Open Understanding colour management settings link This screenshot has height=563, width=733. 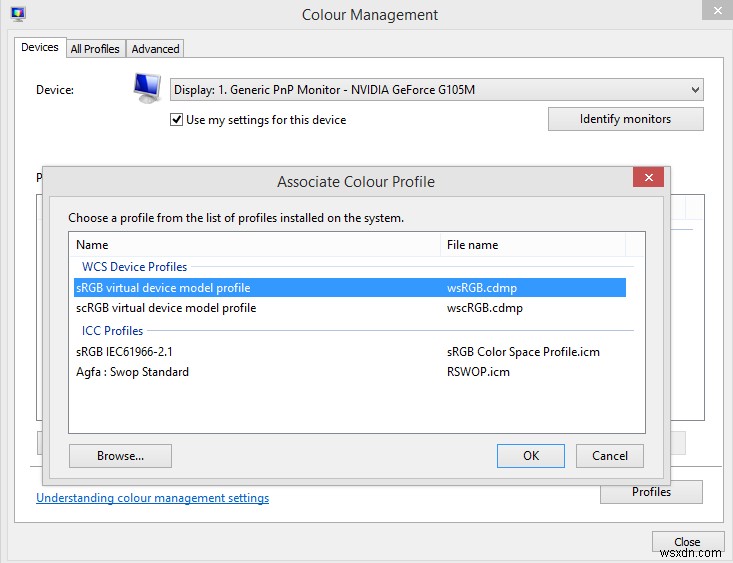[x=152, y=498]
